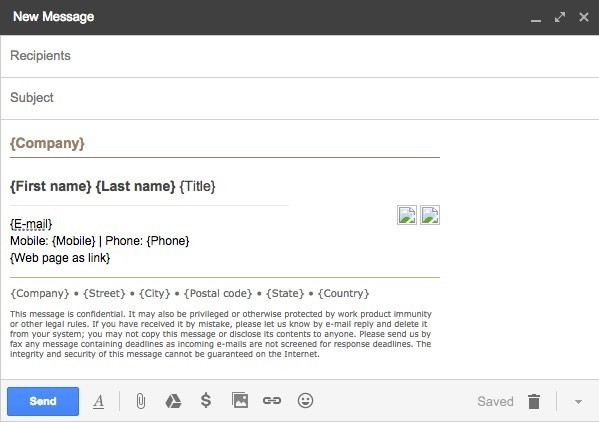Image resolution: width=599 pixels, height=422 pixels.
Task: Click the {Street} placeholder in address line
Action: (x=104, y=293)
